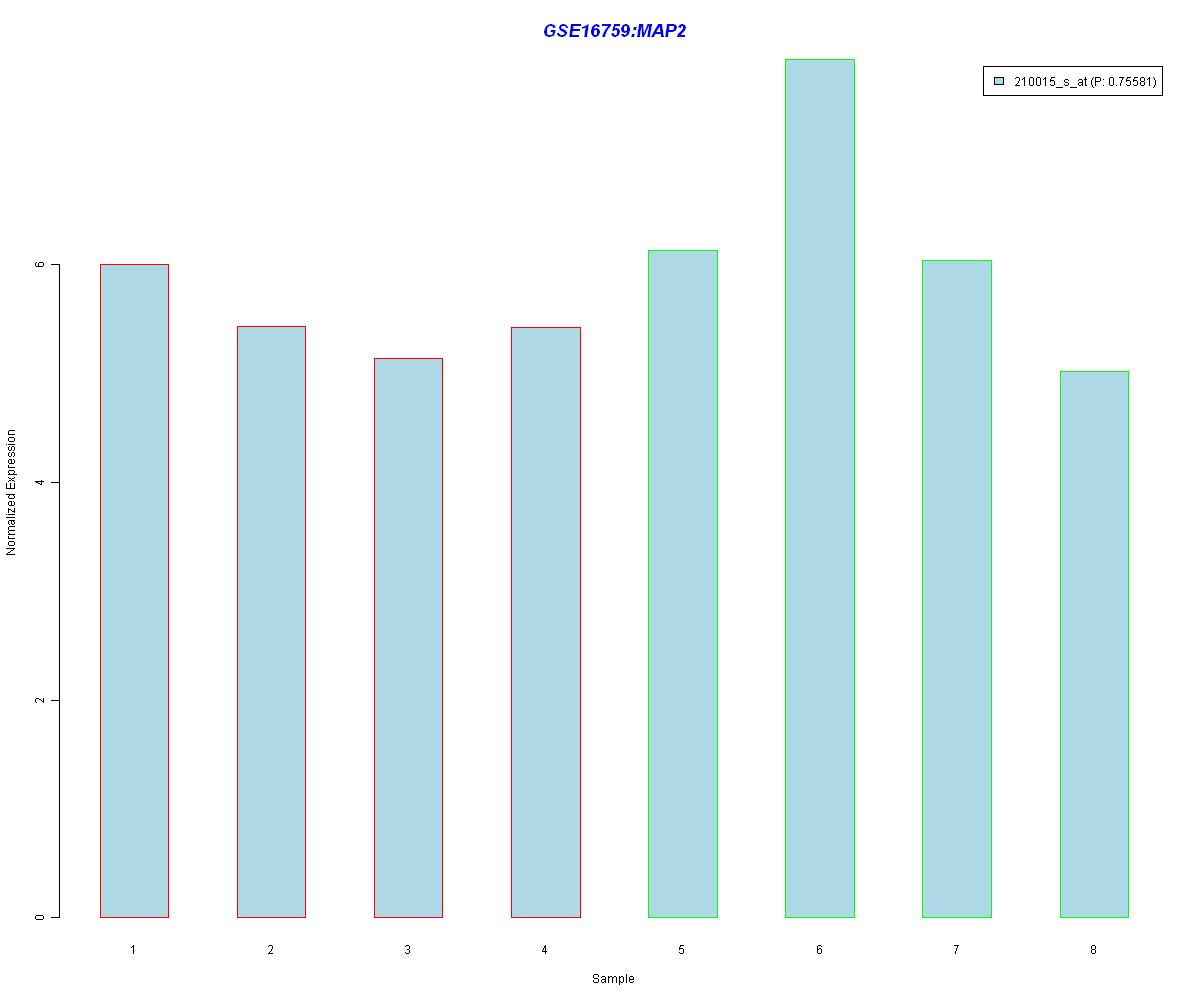The width and height of the screenshot is (1200, 1000).
Task: Click the x-axis title Sample
Action: tap(613, 979)
